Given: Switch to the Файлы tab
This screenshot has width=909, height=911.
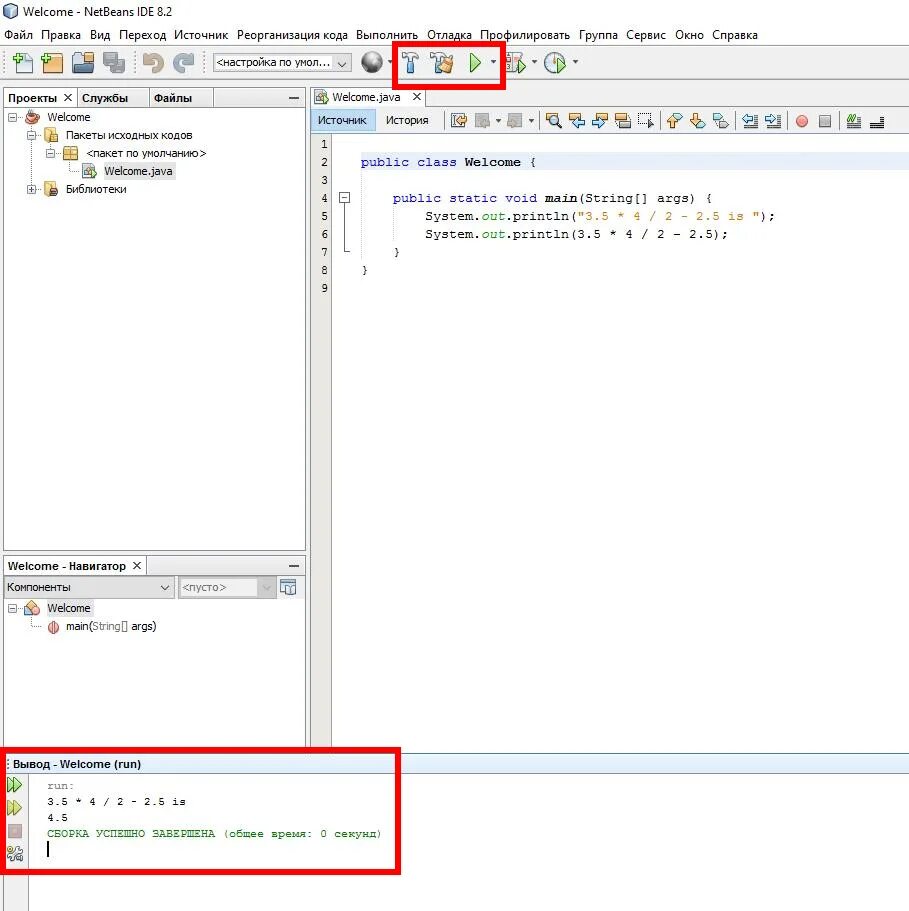Looking at the screenshot, I should tap(173, 98).
